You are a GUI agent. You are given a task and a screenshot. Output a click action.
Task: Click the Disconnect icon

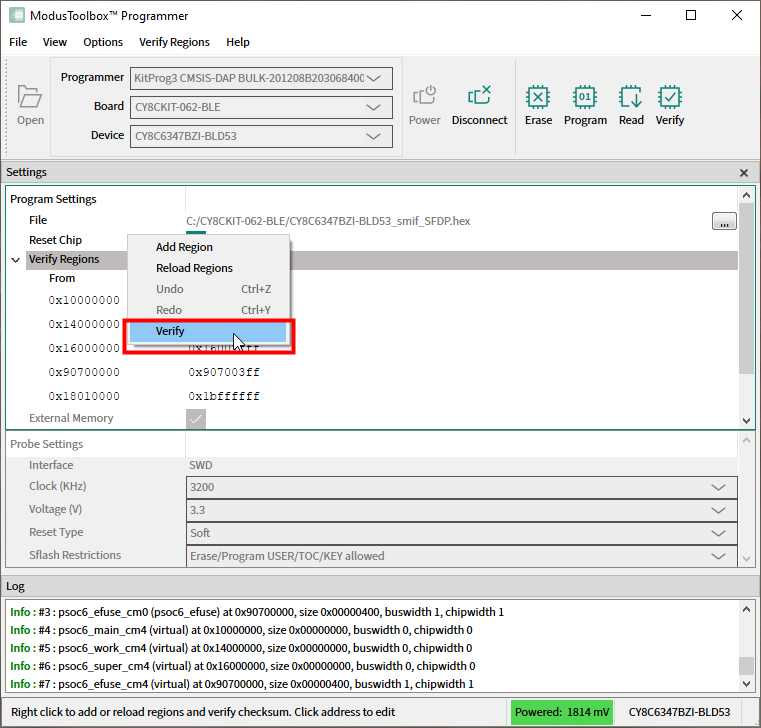(479, 97)
